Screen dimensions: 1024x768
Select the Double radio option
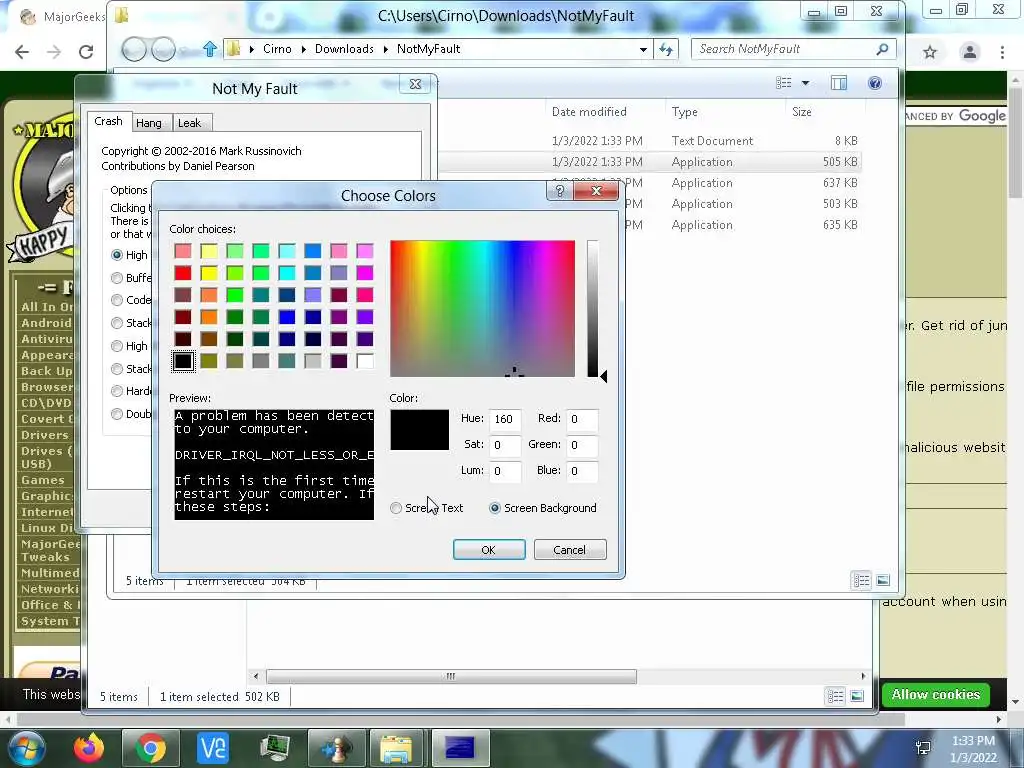[x=117, y=414]
